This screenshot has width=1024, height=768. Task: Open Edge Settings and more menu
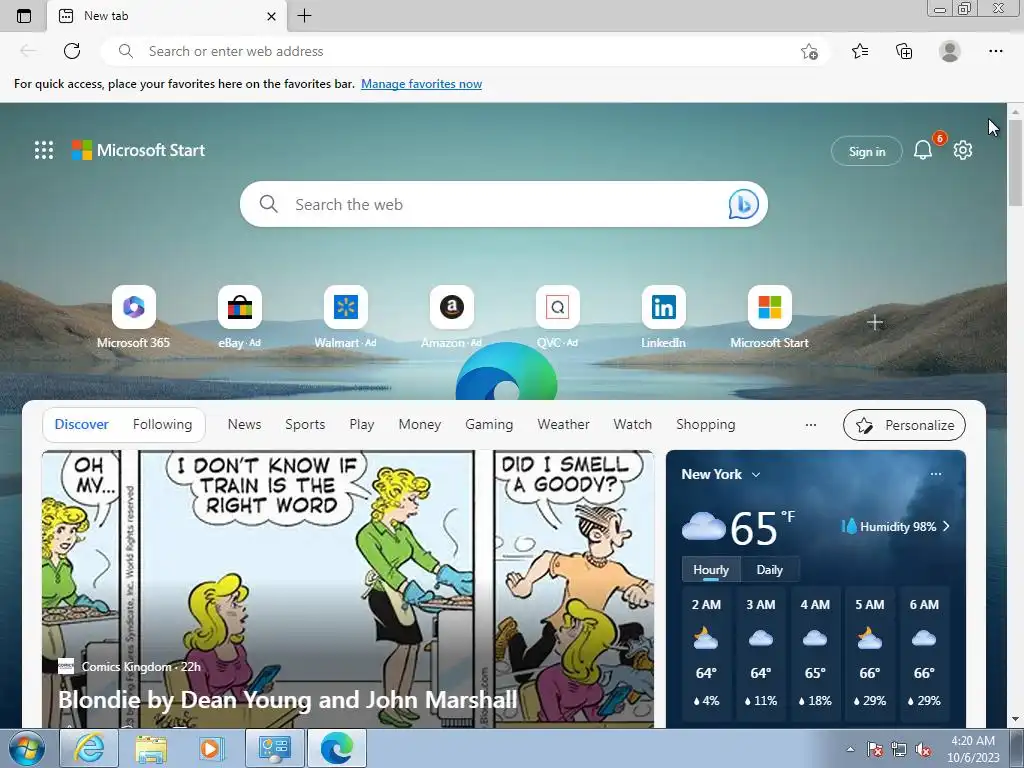[x=995, y=51]
